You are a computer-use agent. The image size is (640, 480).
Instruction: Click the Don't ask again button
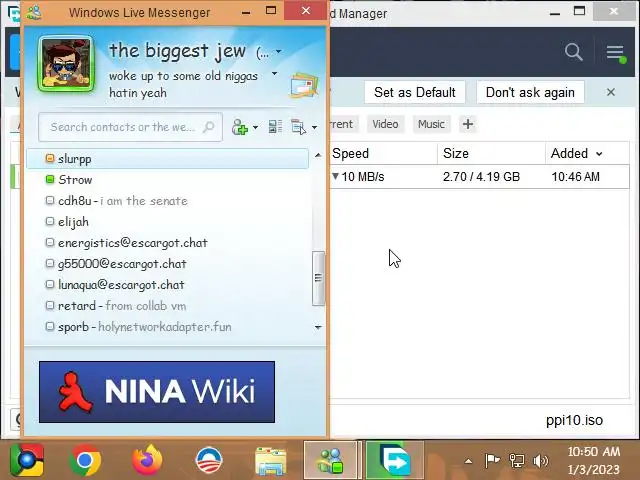click(530, 92)
